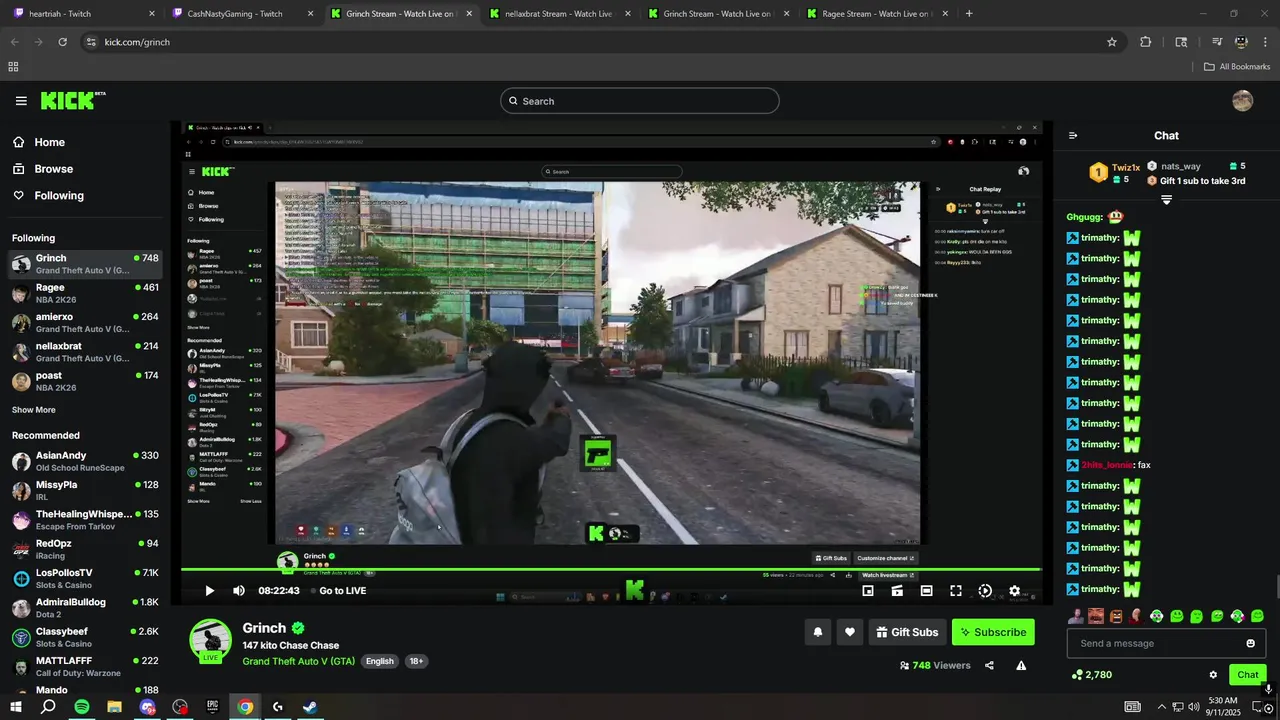Screen dimensions: 1280x720
Task: Open Epic Games Launcher from taskbar
Action: pos(212,707)
